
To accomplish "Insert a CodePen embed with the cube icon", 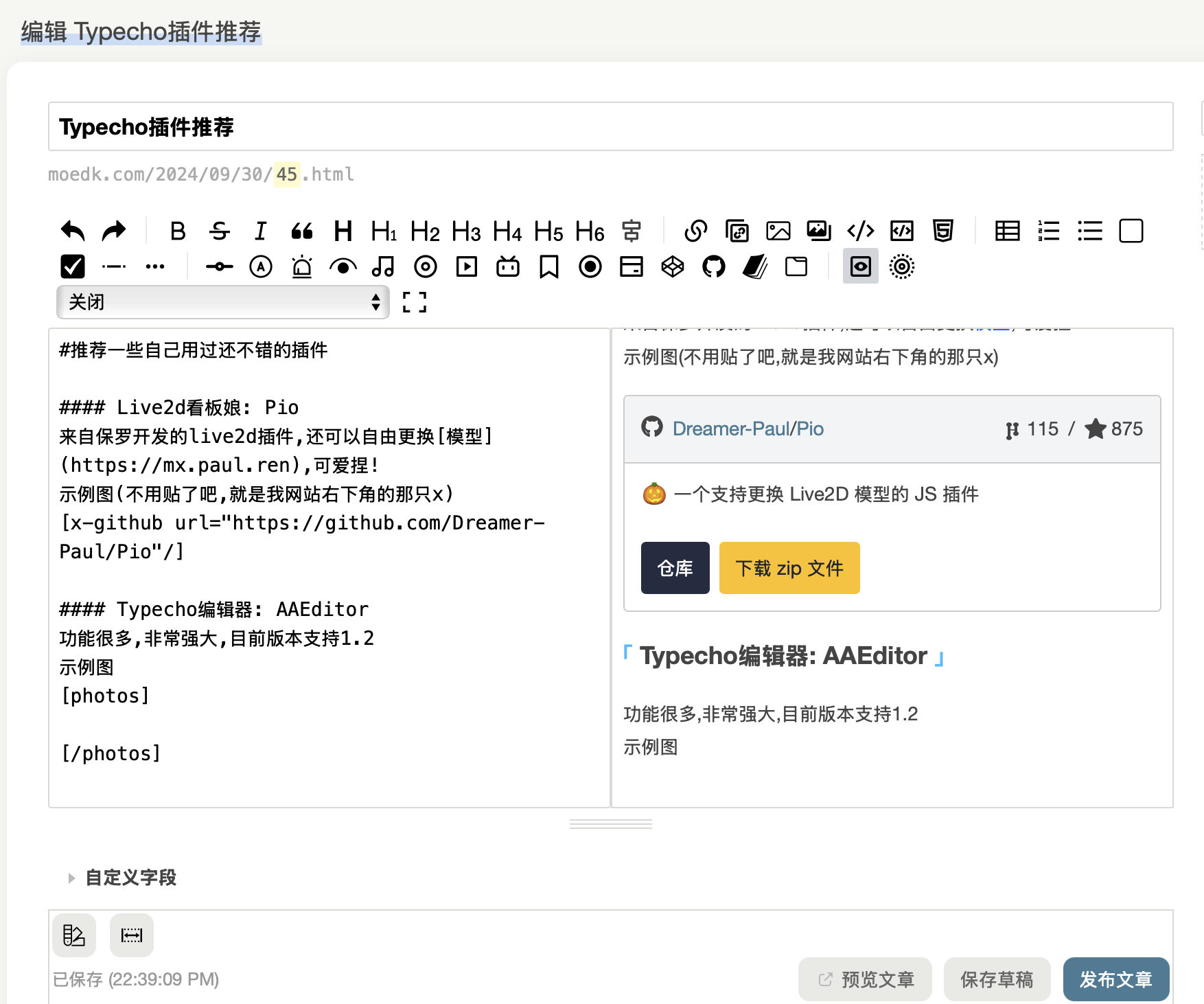I will pyautogui.click(x=673, y=266).
